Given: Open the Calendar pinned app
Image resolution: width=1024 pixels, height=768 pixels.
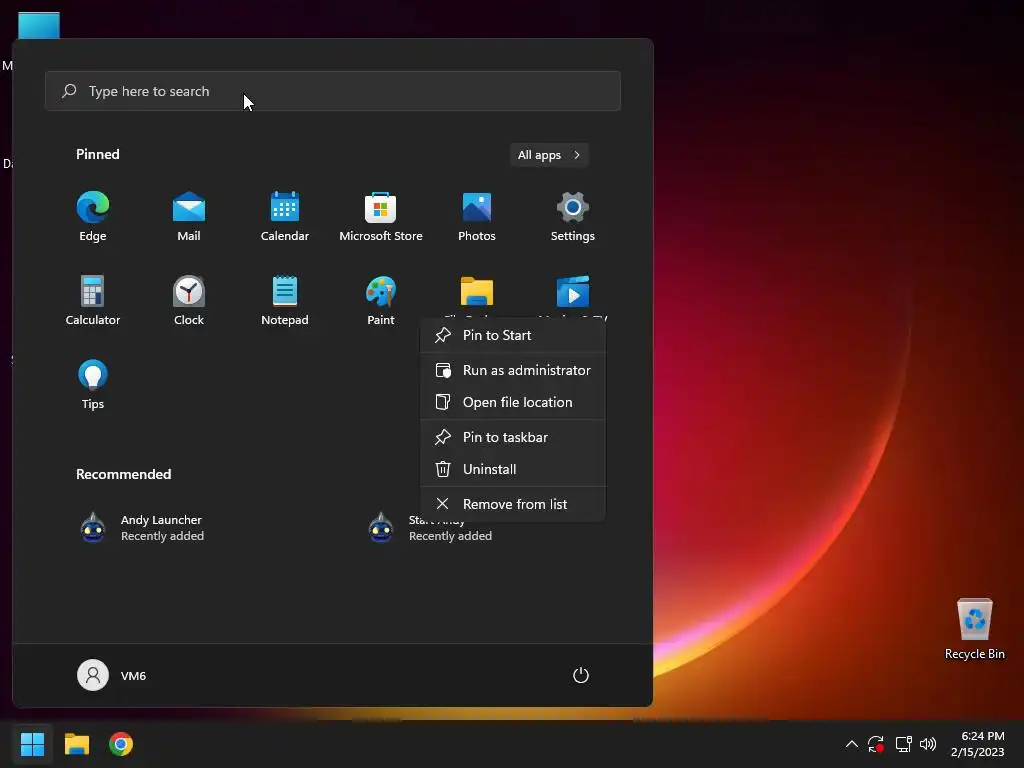Looking at the screenshot, I should 285,217.
